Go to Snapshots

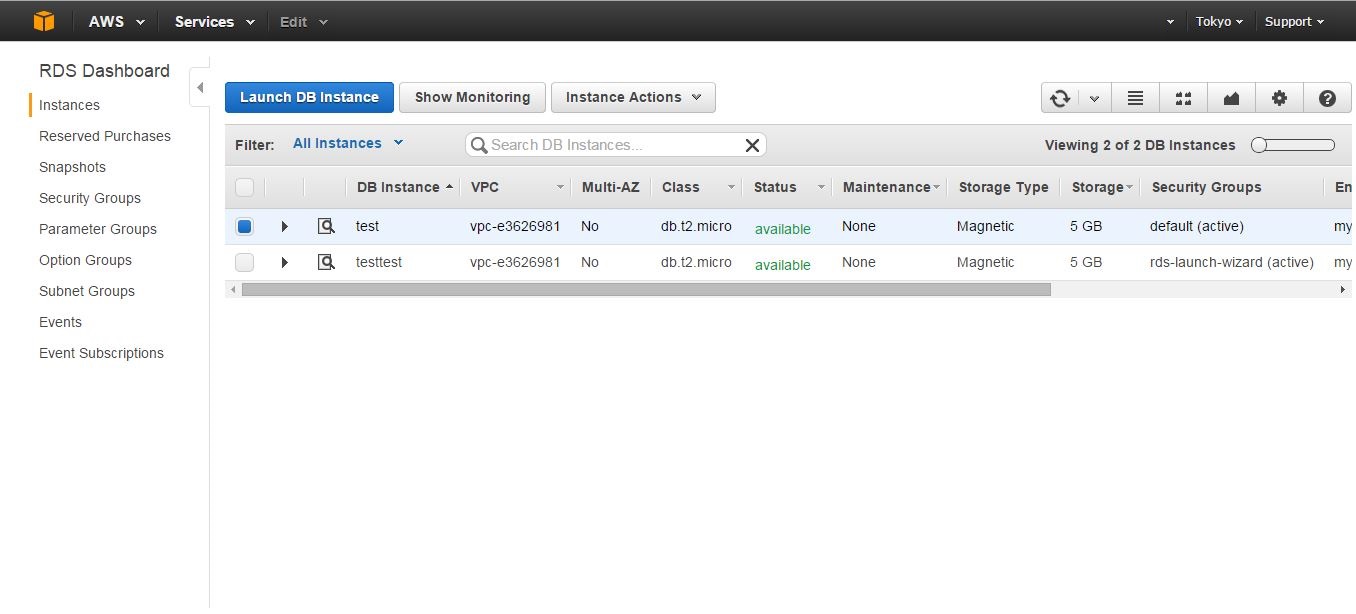[72, 167]
